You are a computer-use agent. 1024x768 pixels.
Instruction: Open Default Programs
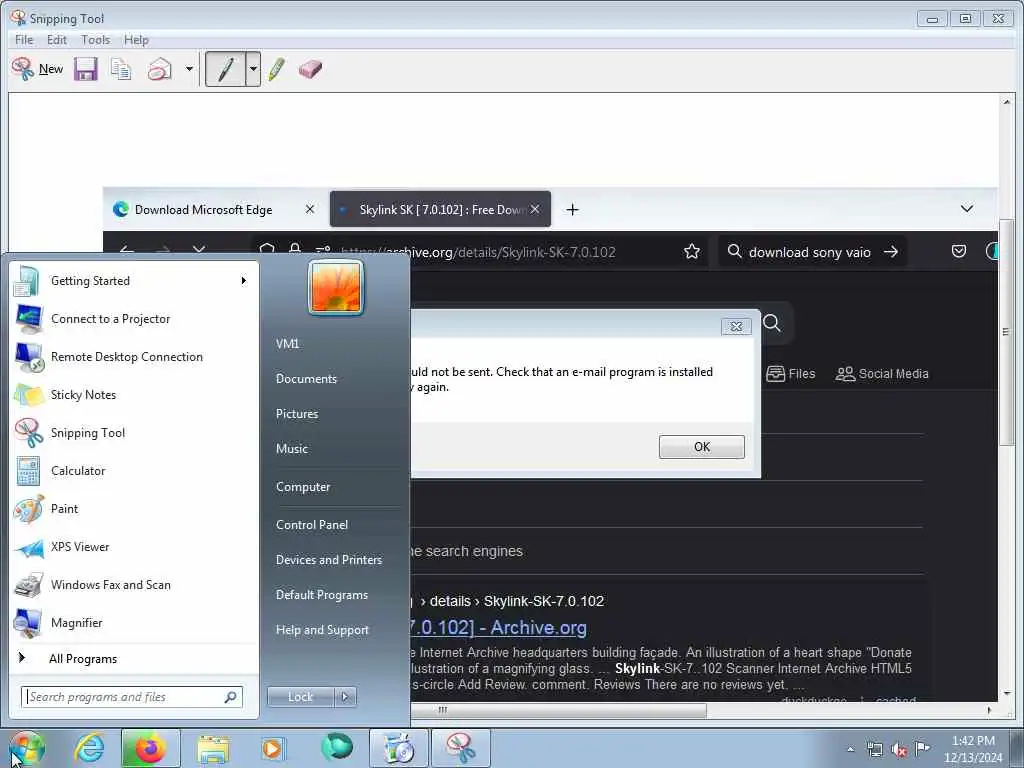[x=322, y=595]
